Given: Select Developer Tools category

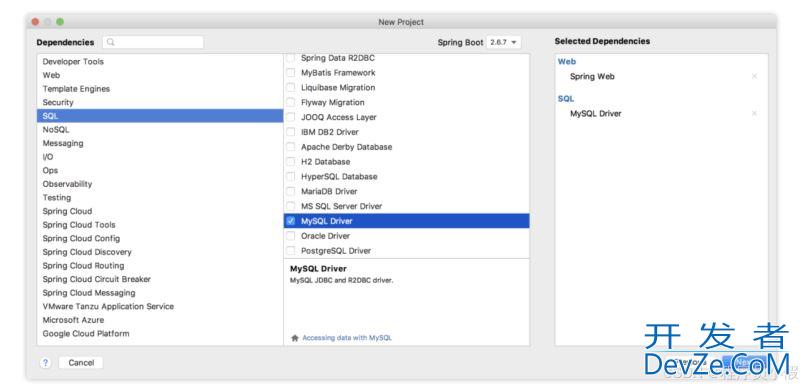Looking at the screenshot, I should 160,62.
